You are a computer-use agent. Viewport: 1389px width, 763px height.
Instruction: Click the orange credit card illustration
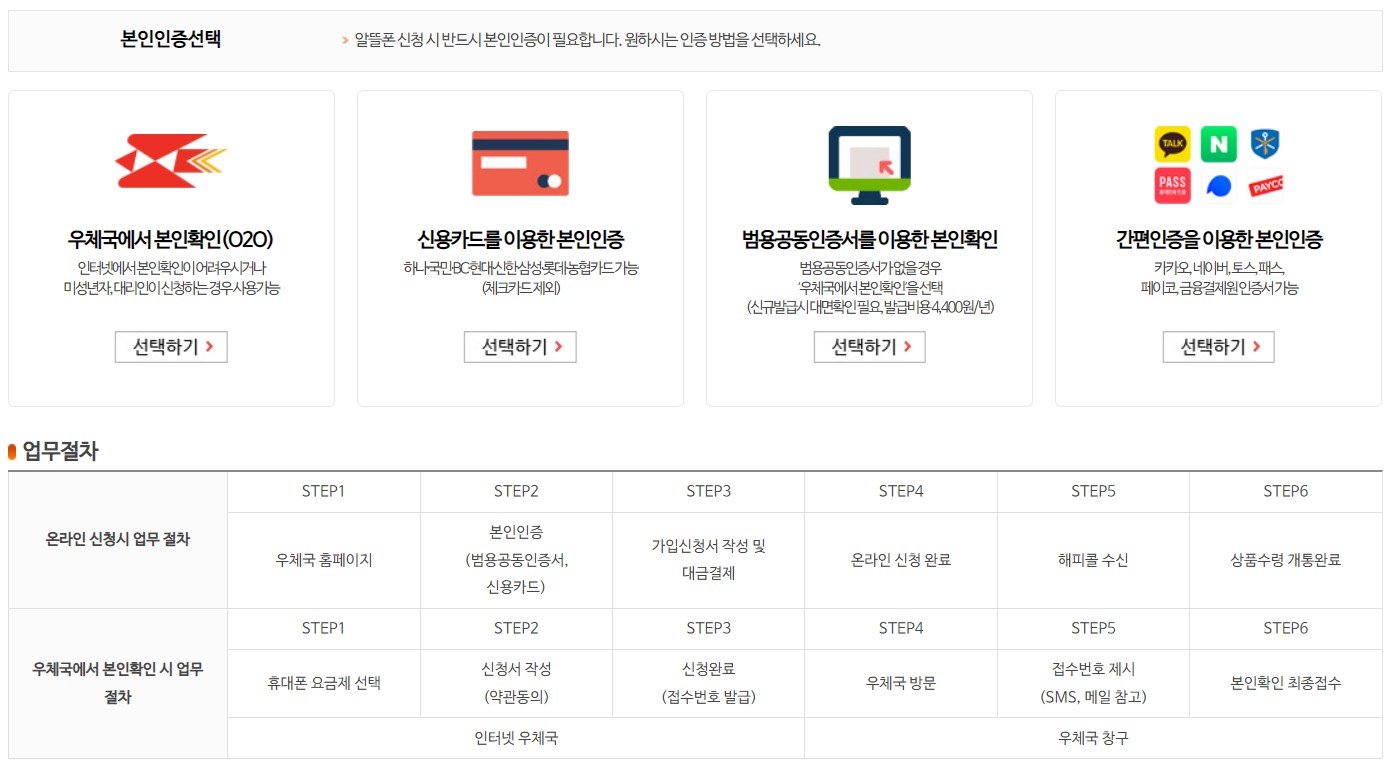[519, 162]
